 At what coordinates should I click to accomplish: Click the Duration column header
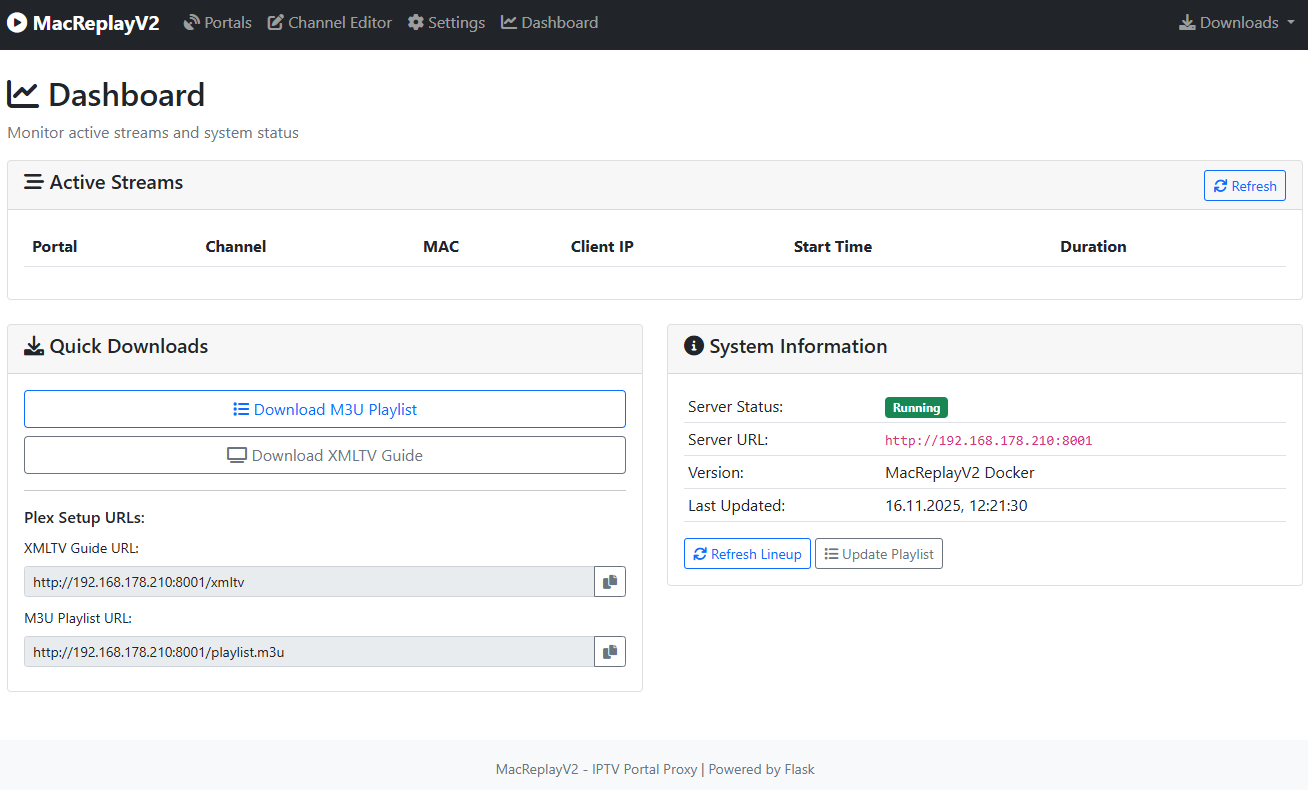tap(1093, 246)
